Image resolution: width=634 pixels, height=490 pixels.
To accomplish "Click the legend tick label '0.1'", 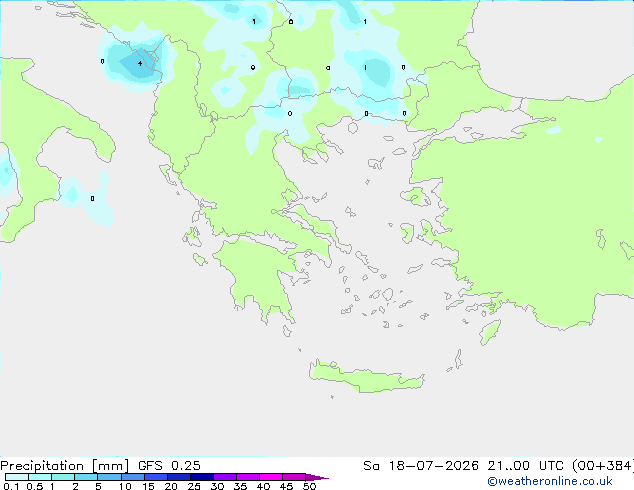I will [x=11, y=486].
